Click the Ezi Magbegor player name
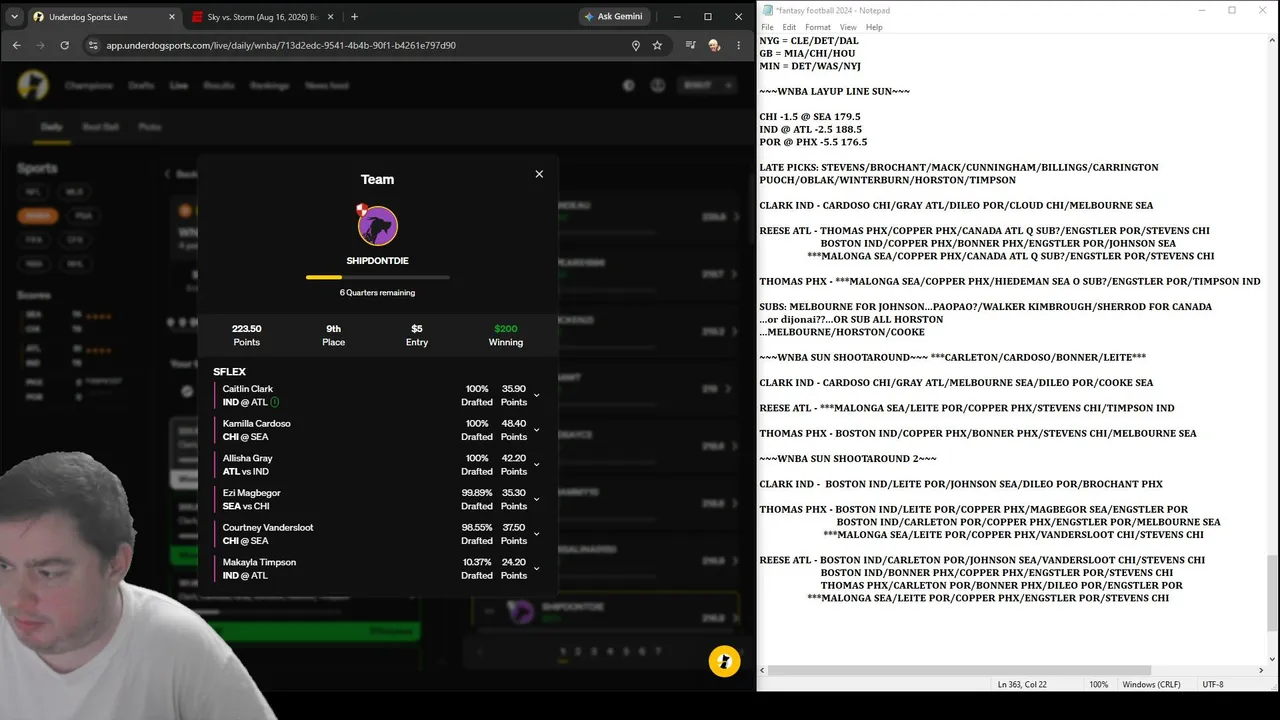 (x=252, y=493)
